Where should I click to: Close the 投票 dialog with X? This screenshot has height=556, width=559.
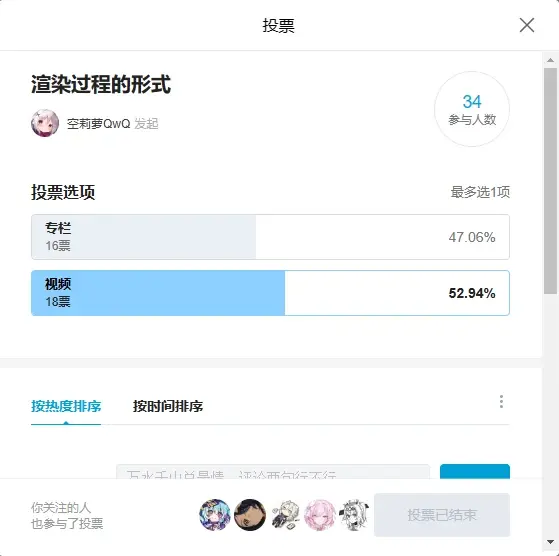tap(527, 25)
